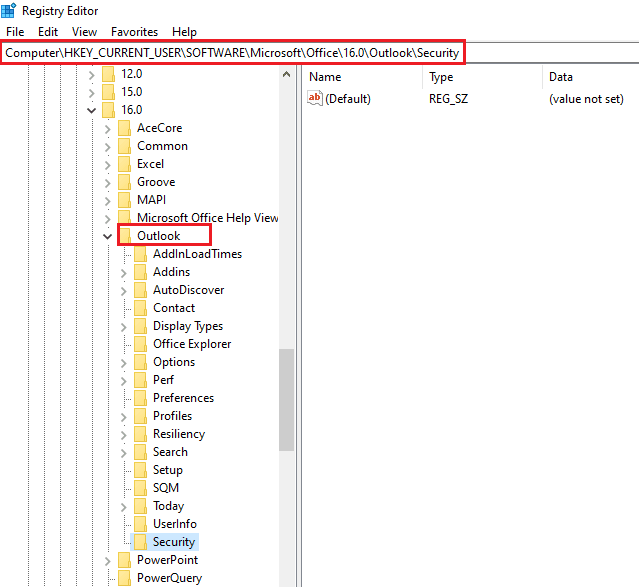Select the Outlook tree key
The height and width of the screenshot is (587, 639).
(x=159, y=236)
